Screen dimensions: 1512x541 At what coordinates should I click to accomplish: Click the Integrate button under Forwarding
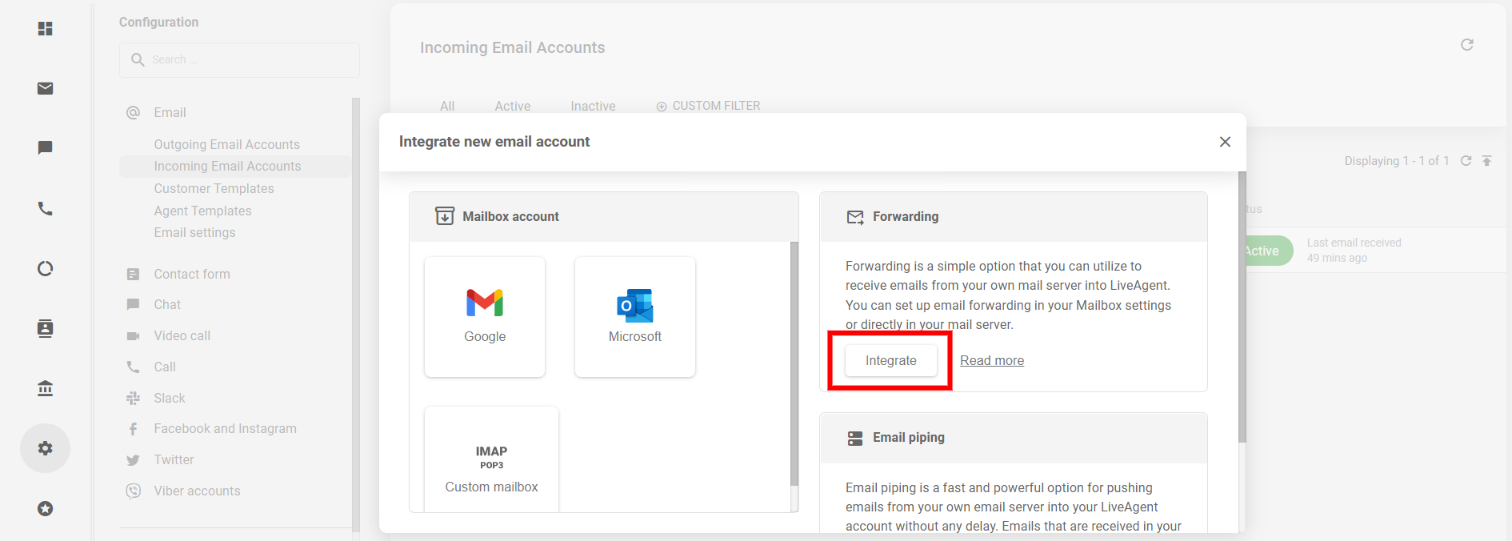tap(891, 360)
